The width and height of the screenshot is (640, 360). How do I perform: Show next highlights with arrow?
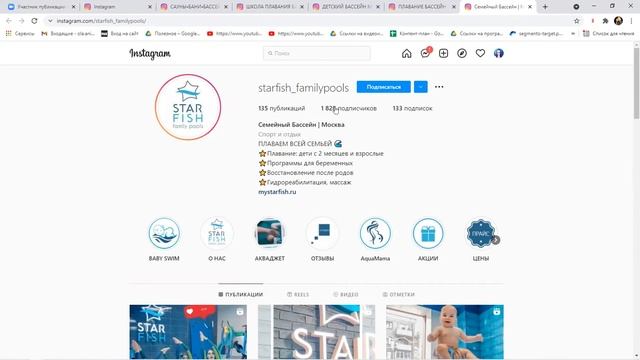click(x=496, y=240)
